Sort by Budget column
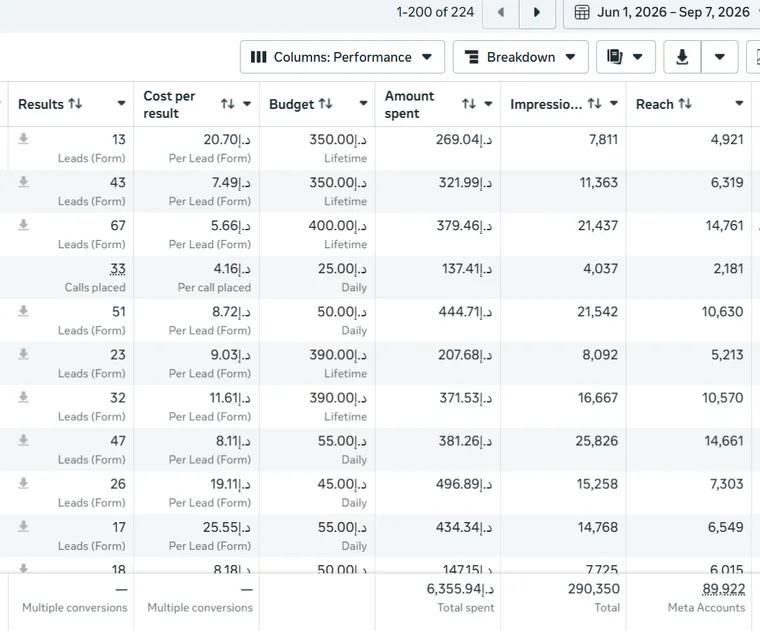Screen dimensions: 760x631 click(x=326, y=104)
